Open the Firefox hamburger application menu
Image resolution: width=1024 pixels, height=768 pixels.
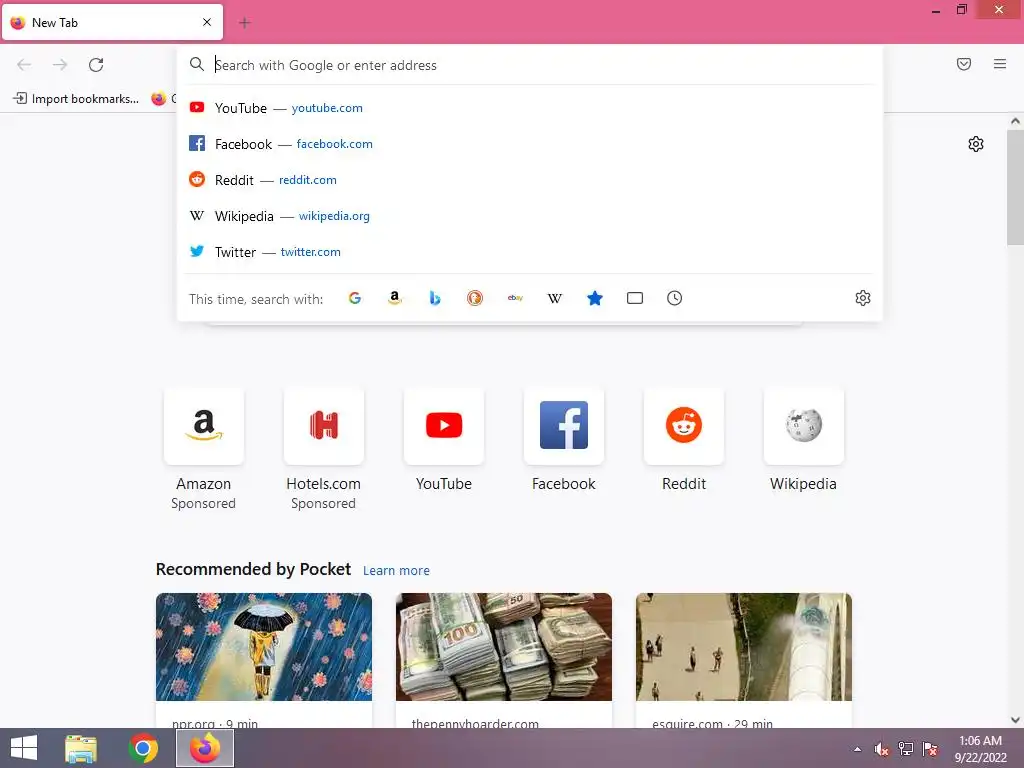[1000, 64]
